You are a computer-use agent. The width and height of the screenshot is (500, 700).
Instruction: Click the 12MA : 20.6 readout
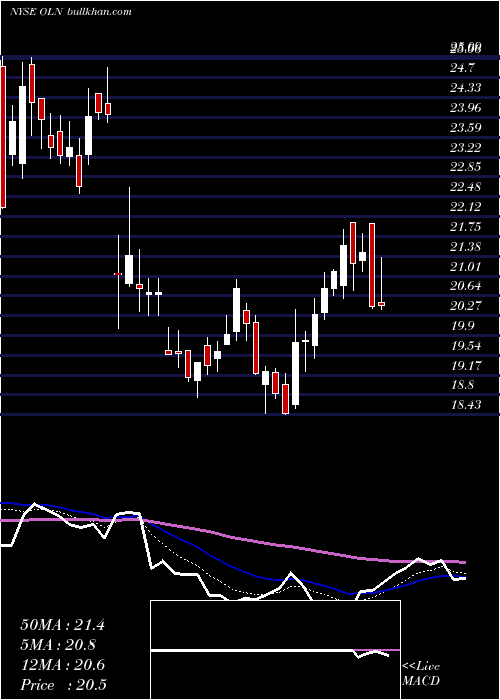[x=62, y=665]
